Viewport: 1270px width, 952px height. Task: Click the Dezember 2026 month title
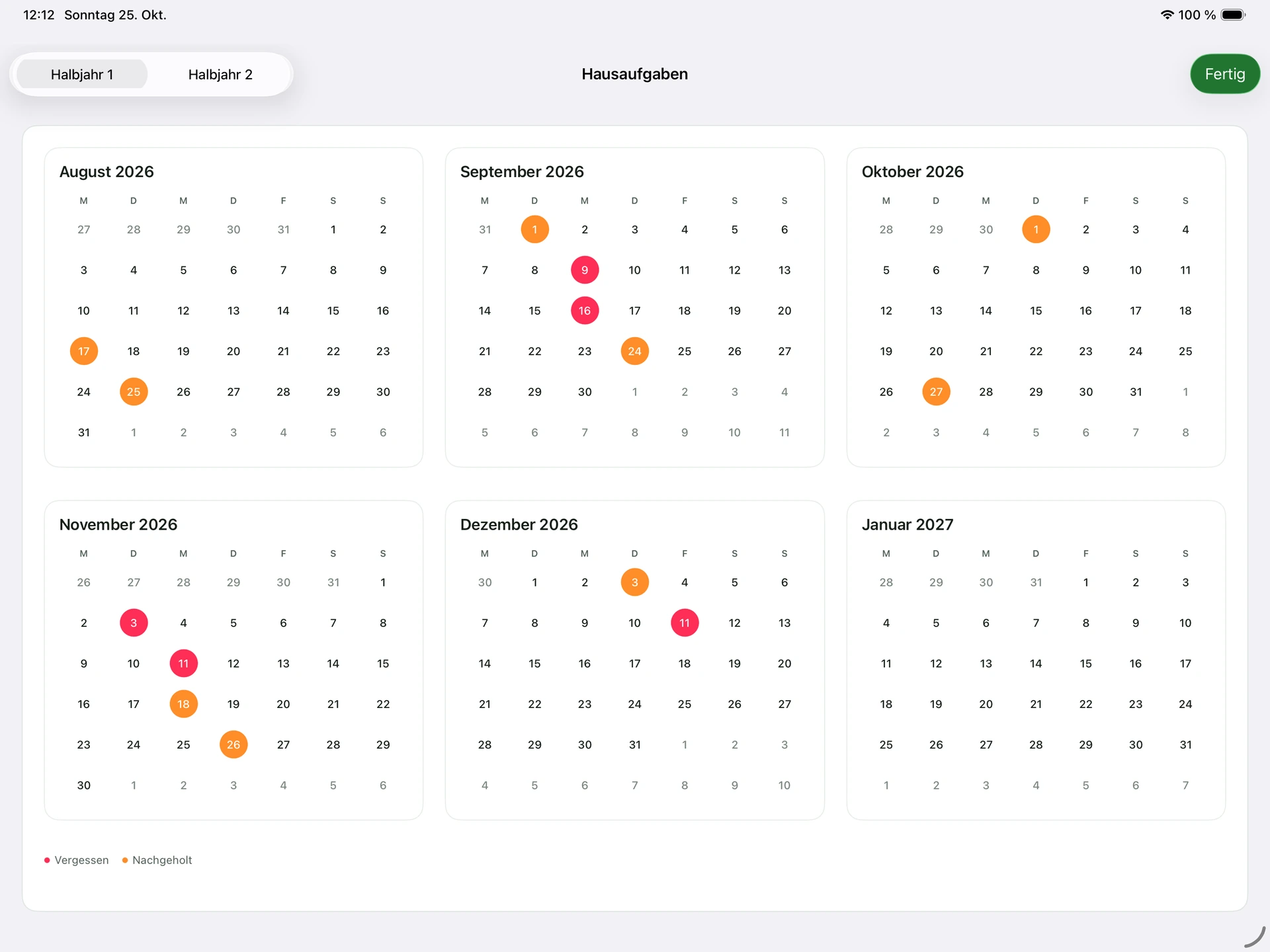[x=519, y=525]
